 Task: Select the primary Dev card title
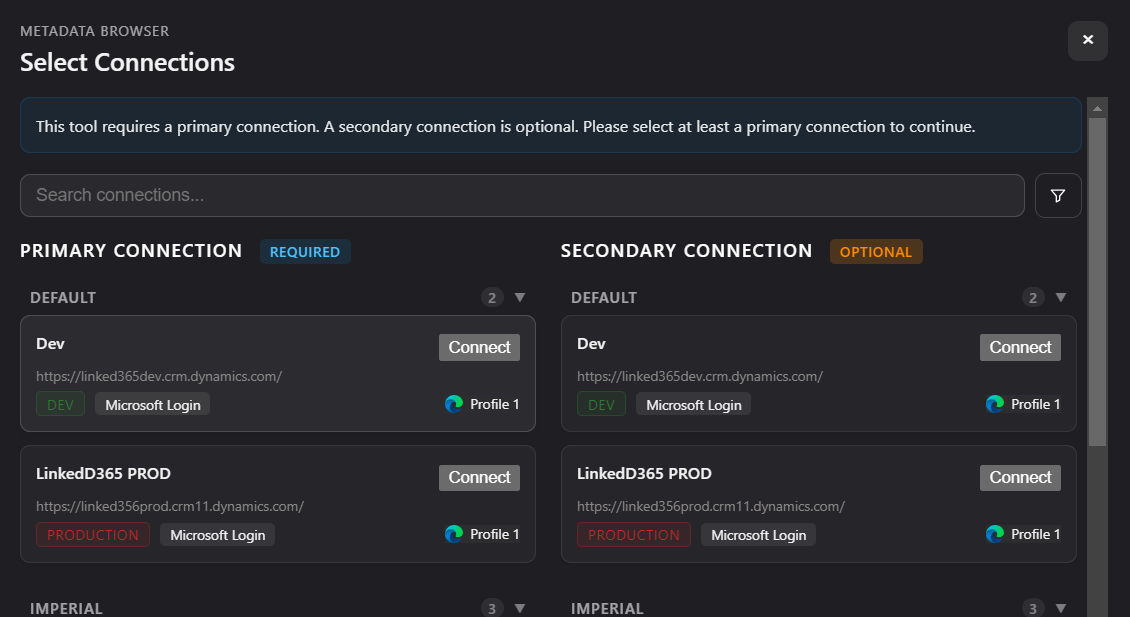(50, 344)
